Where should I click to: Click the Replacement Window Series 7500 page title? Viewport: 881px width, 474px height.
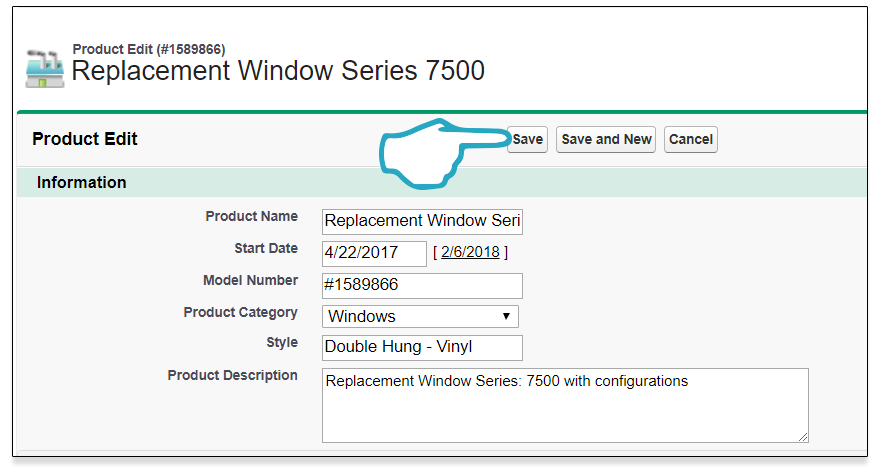click(x=278, y=71)
